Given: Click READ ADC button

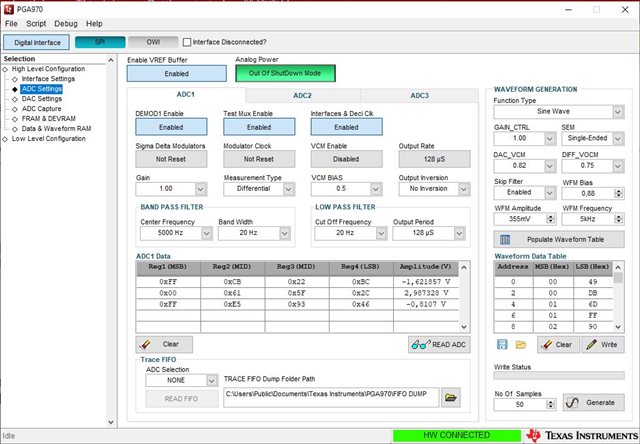Looking at the screenshot, I should (439, 344).
